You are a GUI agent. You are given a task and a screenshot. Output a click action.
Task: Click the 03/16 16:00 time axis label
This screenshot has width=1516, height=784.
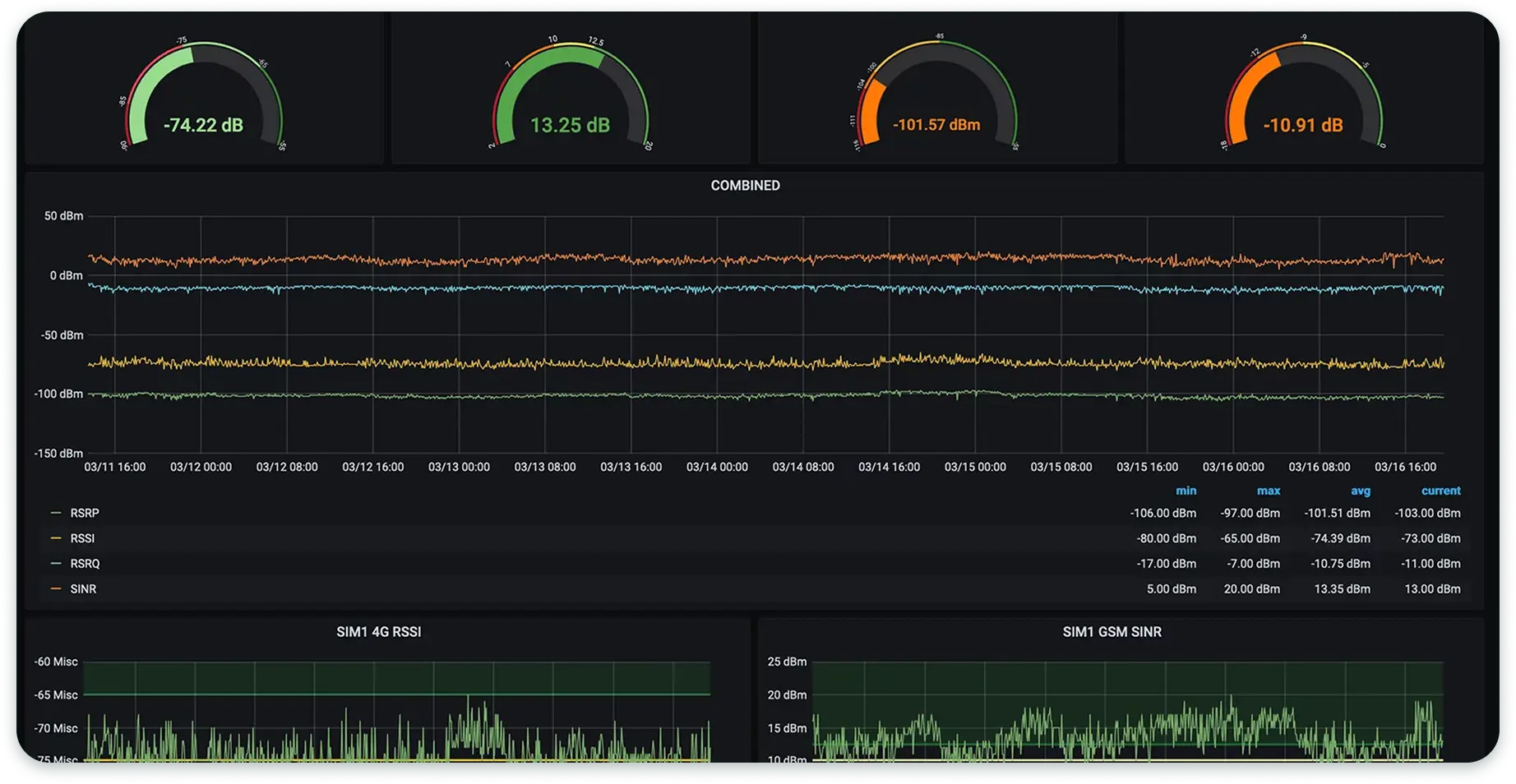click(x=1405, y=467)
